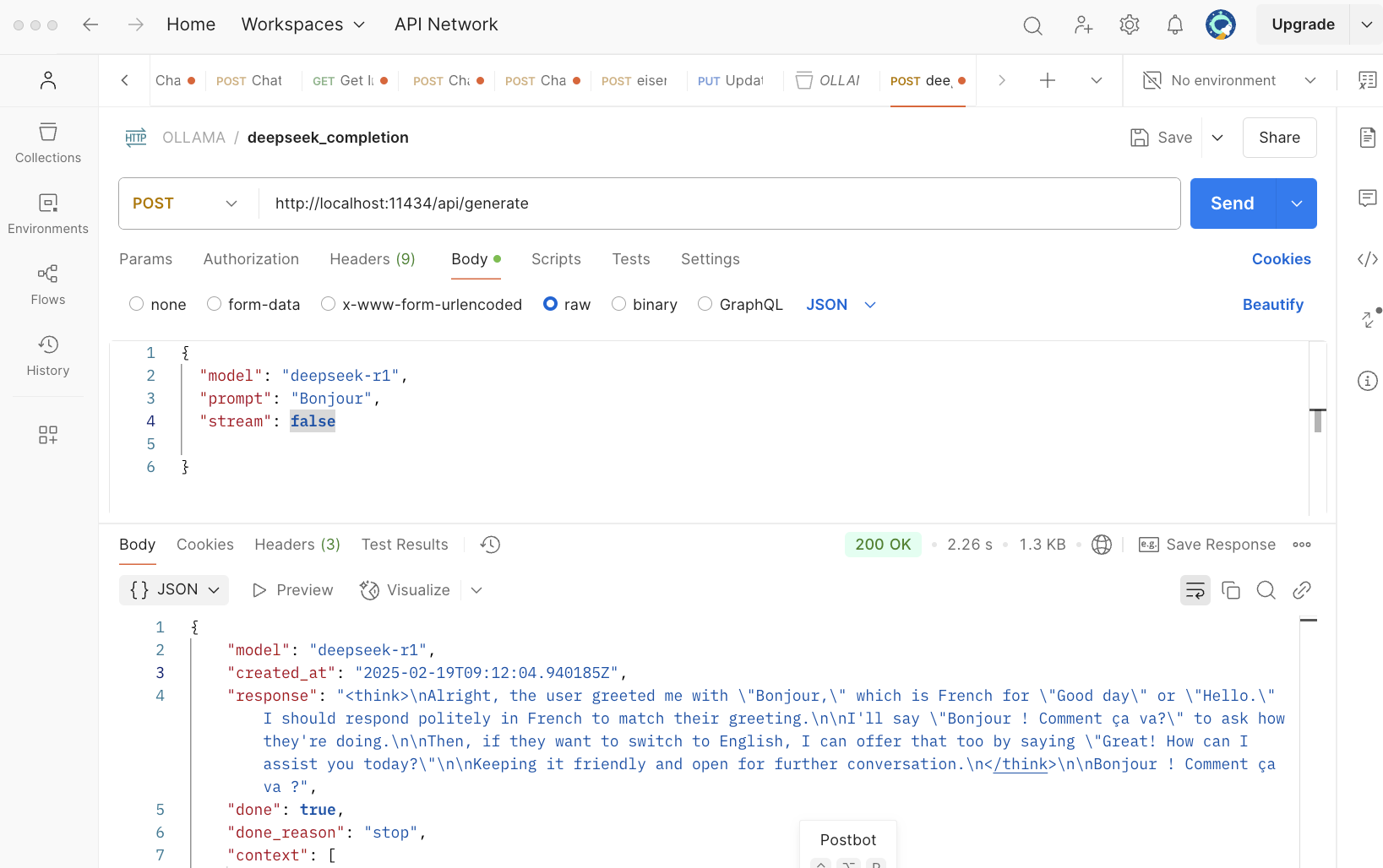This screenshot has width=1383, height=868.
Task: Search within the response body
Action: pyautogui.click(x=1266, y=590)
